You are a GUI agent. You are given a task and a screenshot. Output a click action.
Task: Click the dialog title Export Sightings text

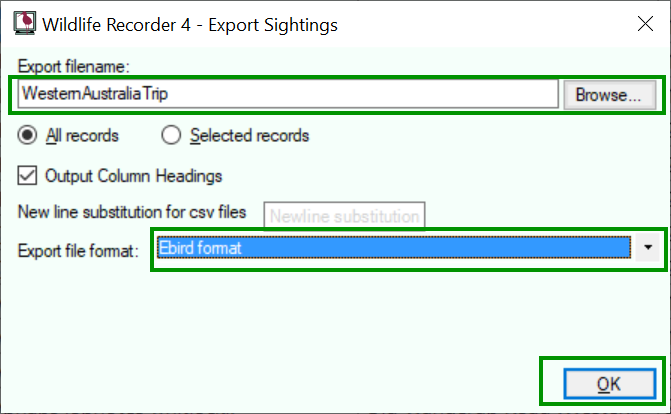tap(273, 25)
